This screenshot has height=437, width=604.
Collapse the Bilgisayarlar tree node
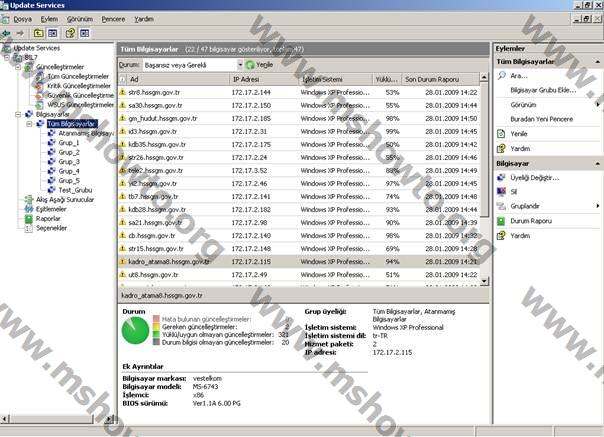18,114
